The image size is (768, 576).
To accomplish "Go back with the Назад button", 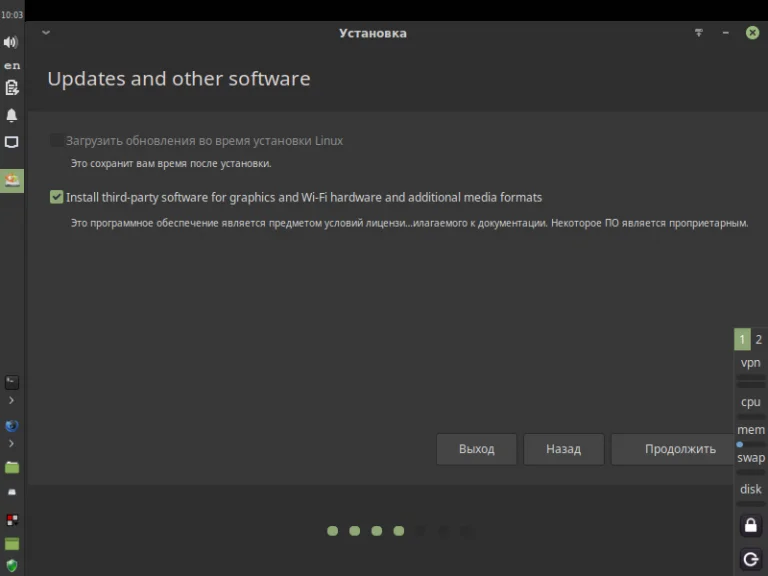I will tap(563, 449).
